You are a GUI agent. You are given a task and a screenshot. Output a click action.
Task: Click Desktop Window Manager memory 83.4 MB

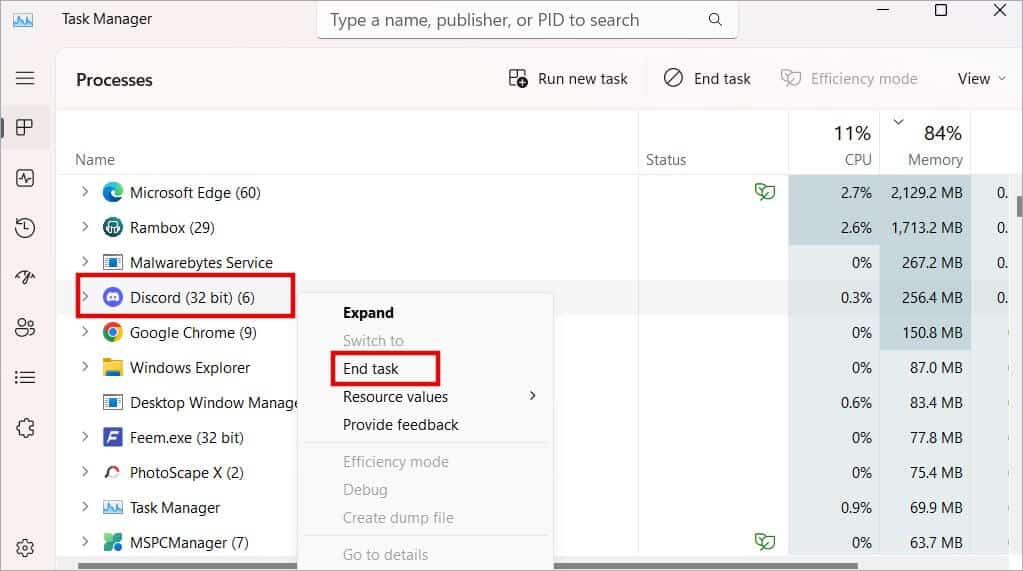pyautogui.click(x=936, y=403)
